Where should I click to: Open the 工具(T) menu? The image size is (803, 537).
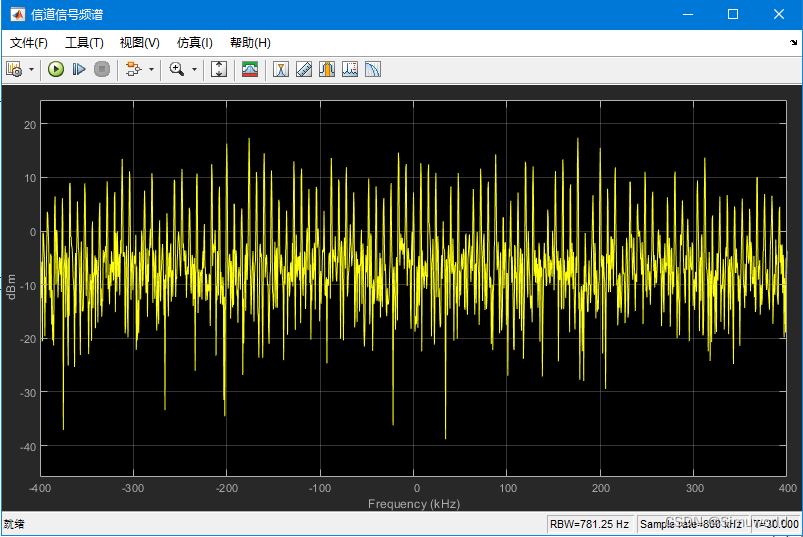point(84,42)
